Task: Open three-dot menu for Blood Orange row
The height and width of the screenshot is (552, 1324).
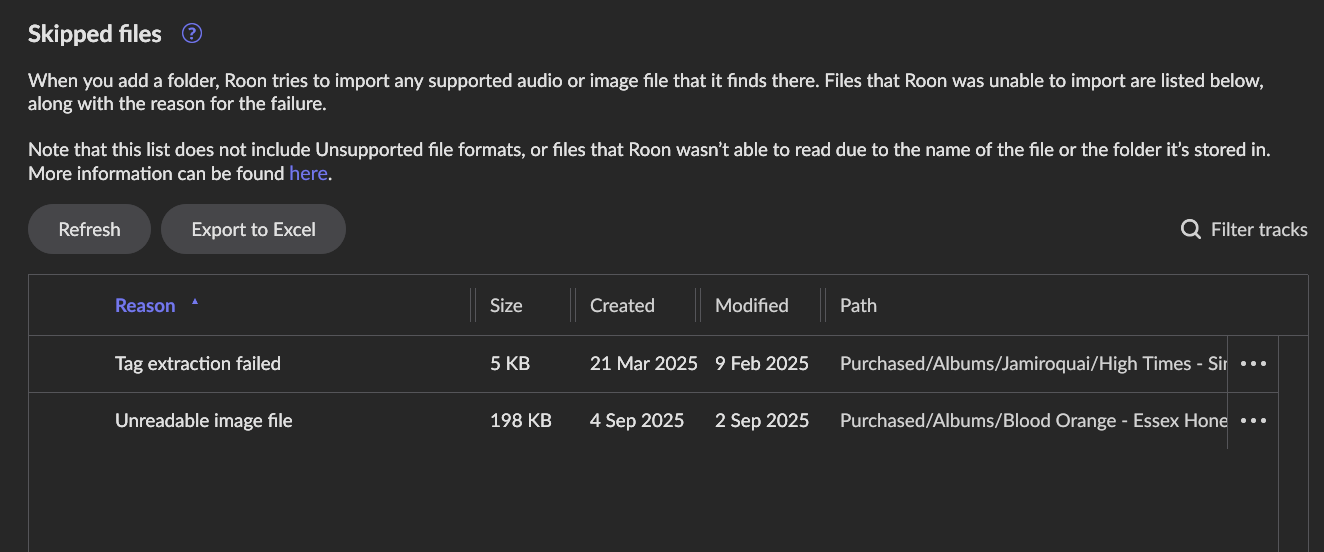Action: tap(1253, 421)
